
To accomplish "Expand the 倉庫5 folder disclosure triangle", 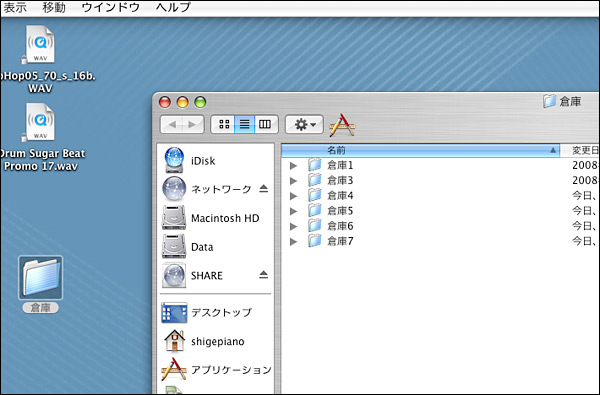I will pyautogui.click(x=293, y=211).
